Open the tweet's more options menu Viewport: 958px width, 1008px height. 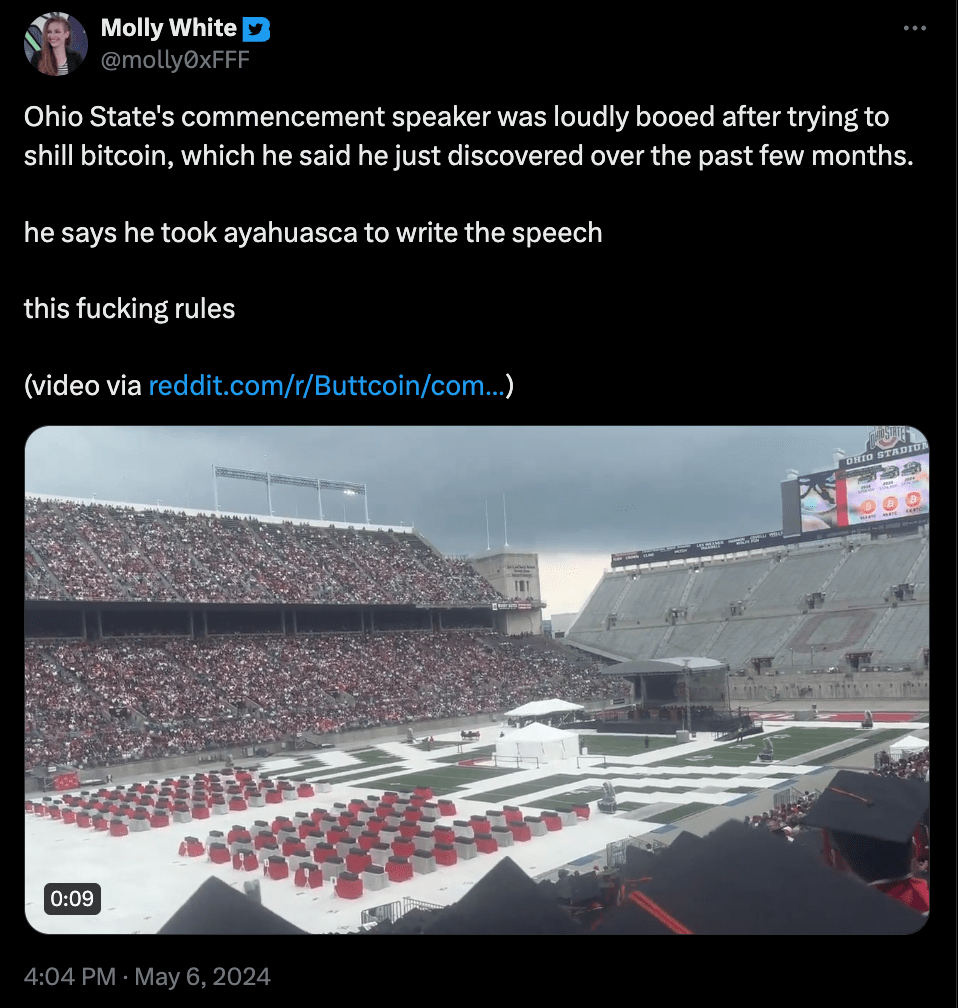(914, 29)
